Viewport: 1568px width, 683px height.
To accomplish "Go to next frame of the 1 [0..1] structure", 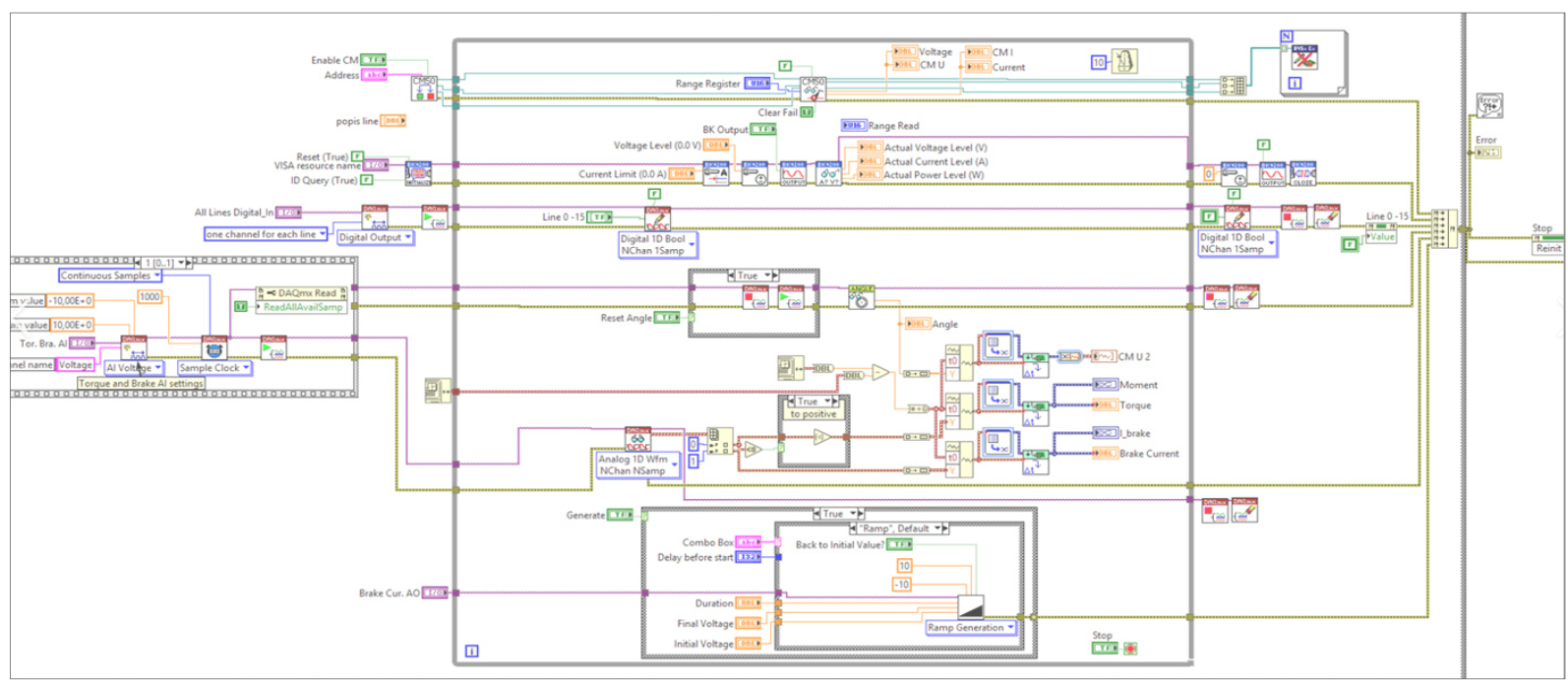I will pos(187,263).
